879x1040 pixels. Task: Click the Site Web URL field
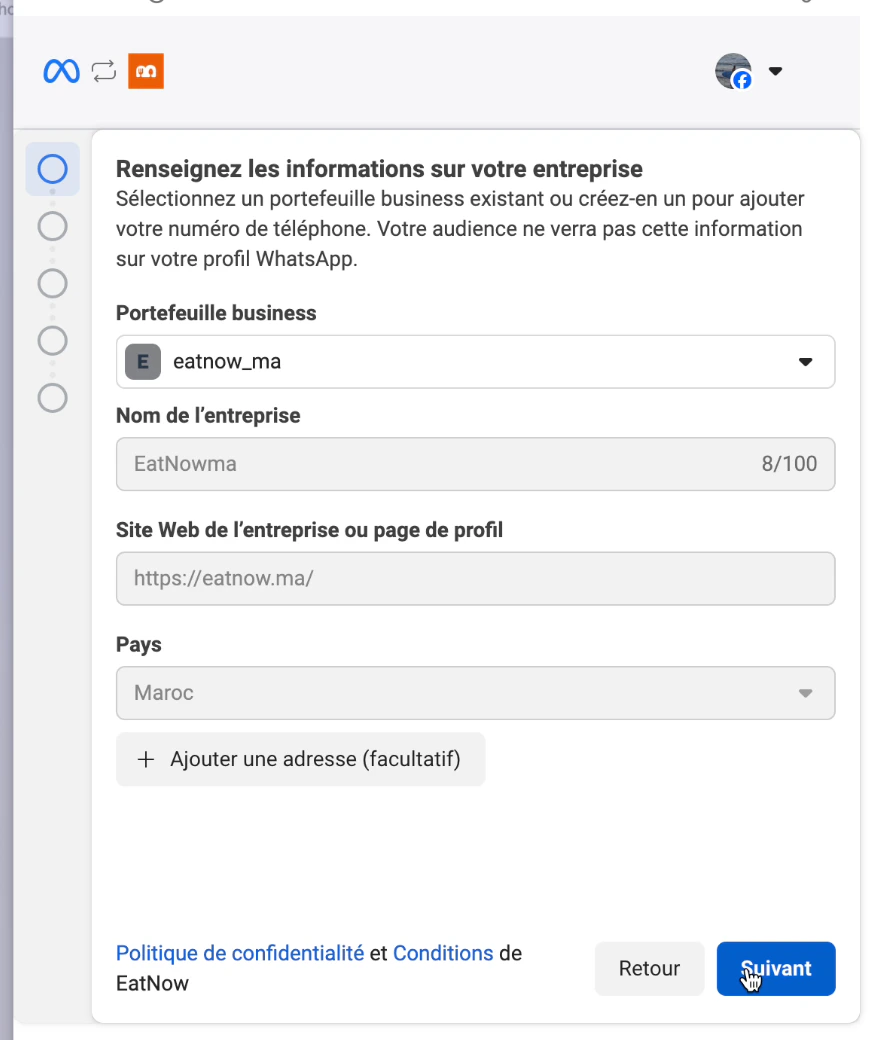click(476, 578)
